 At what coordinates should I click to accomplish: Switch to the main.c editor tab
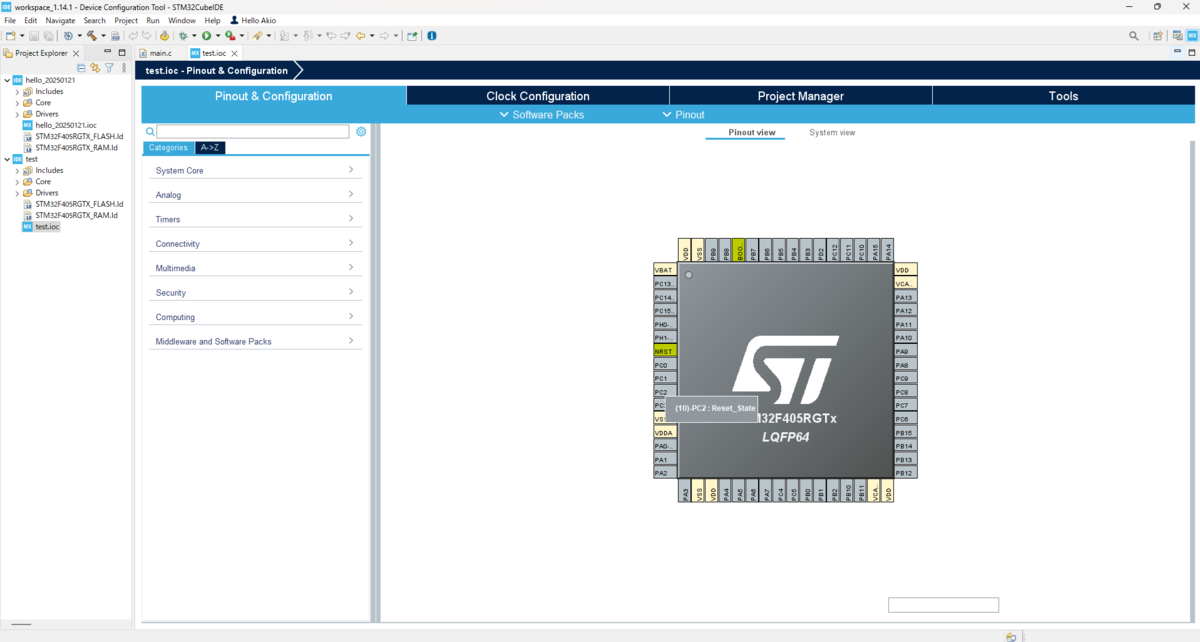(x=155, y=53)
